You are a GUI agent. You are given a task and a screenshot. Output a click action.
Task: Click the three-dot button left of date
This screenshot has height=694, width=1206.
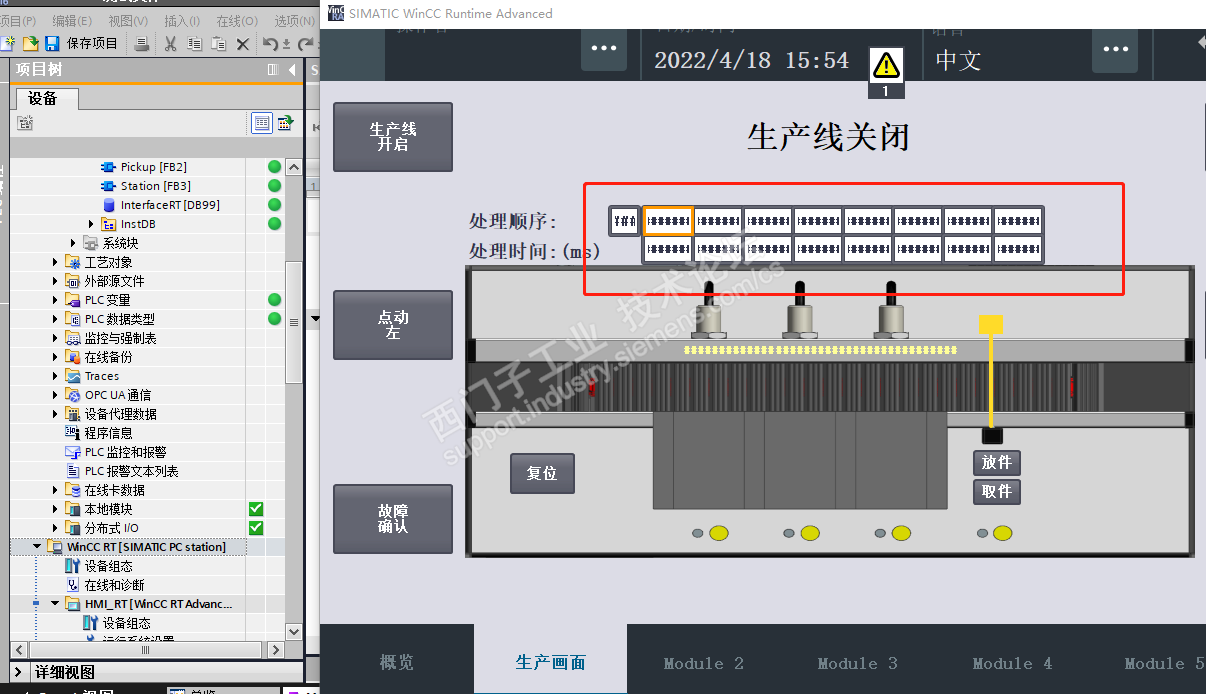(x=604, y=49)
